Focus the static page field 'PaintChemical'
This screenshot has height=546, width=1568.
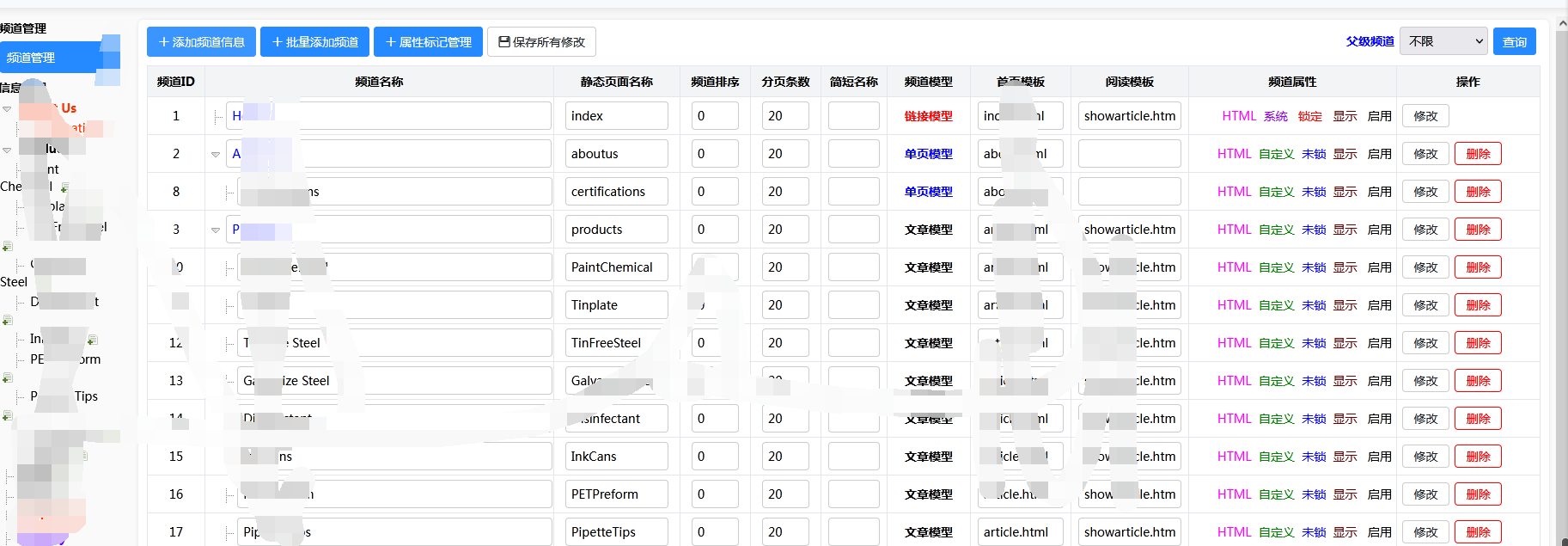tap(617, 267)
